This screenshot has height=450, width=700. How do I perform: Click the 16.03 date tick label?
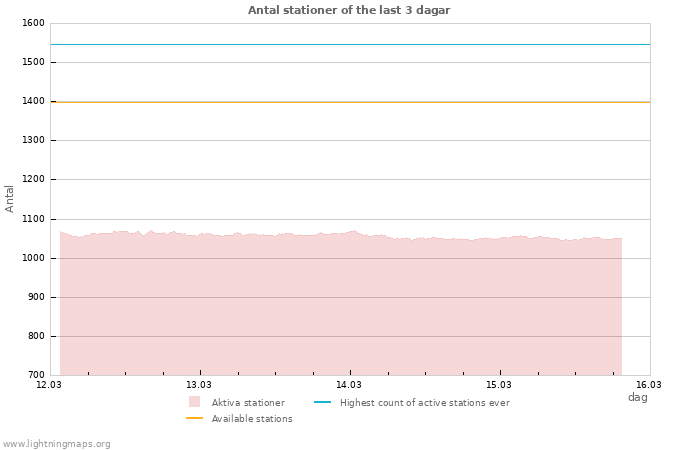coord(649,384)
